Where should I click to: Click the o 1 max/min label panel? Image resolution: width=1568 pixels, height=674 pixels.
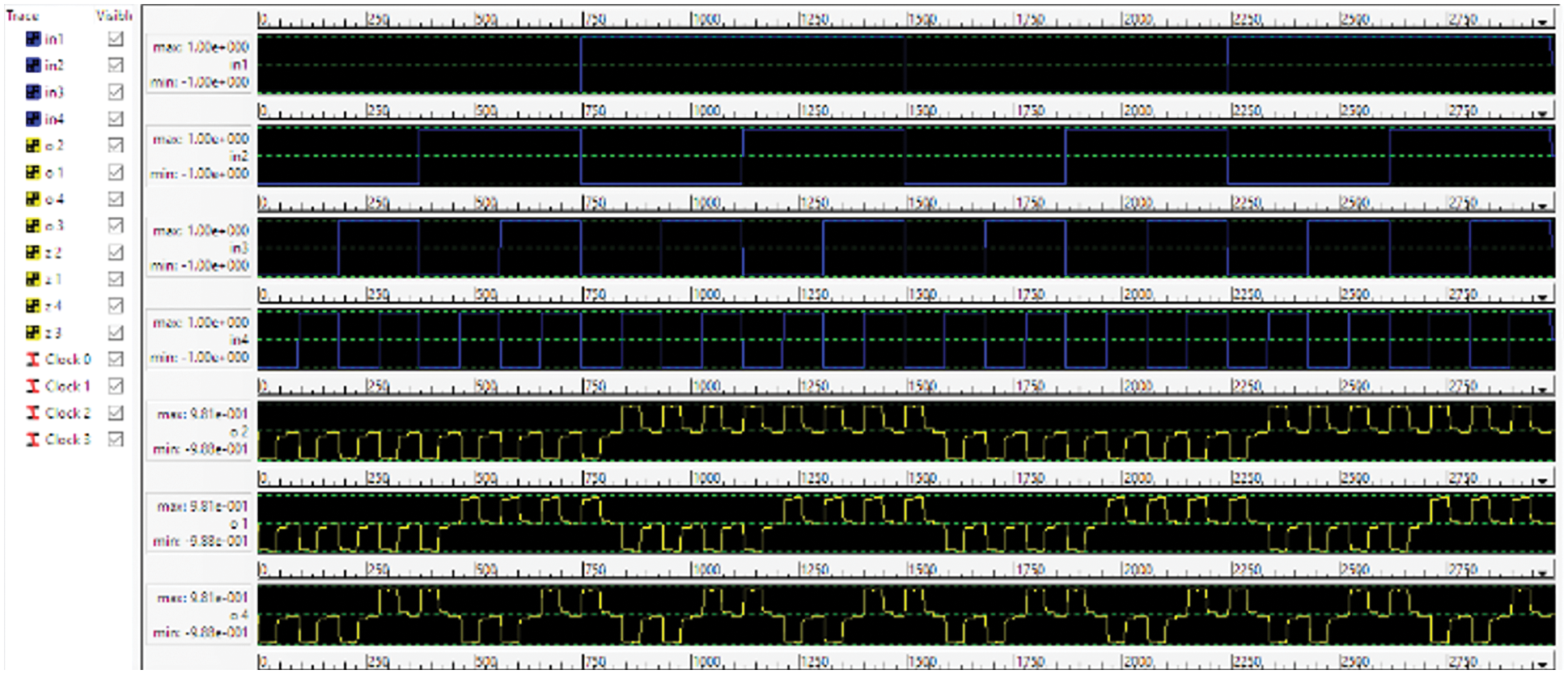click(200, 524)
